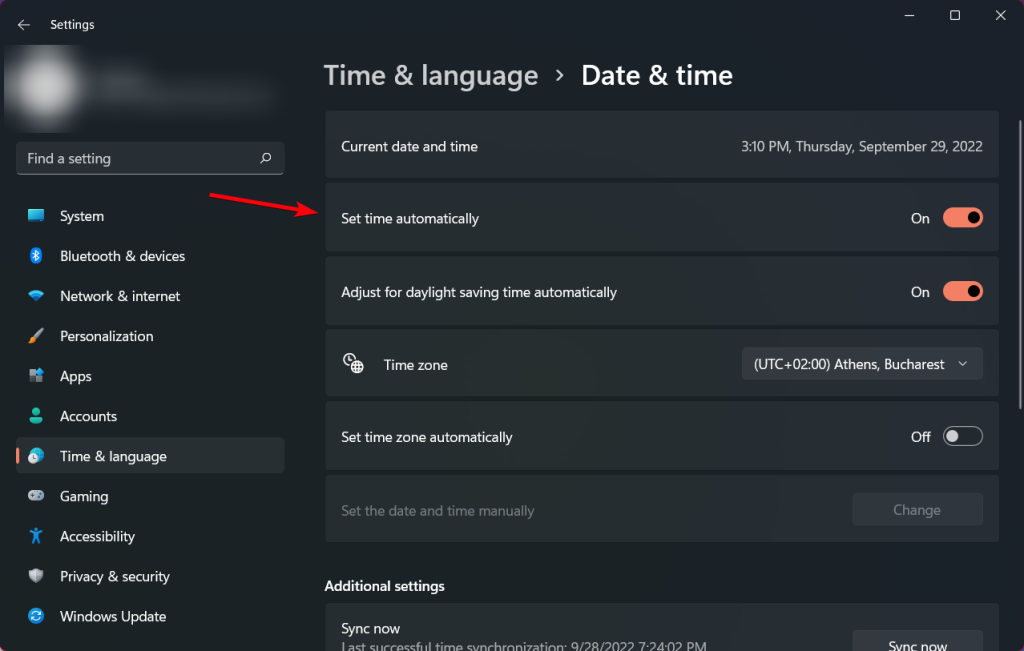This screenshot has height=651, width=1024.
Task: Select the Bluetooth & devices icon
Action: click(x=37, y=256)
